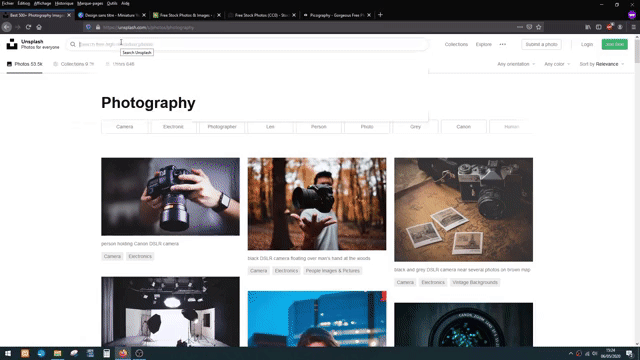
Task: Open the Collections nav link
Action: [x=456, y=44]
